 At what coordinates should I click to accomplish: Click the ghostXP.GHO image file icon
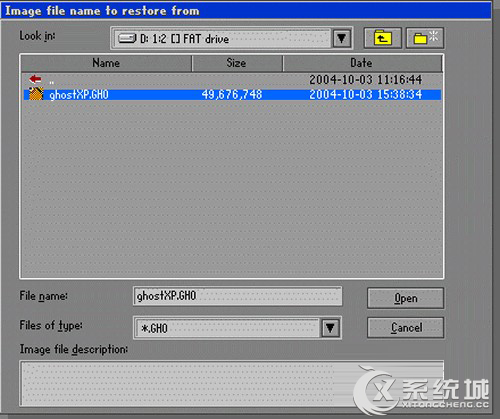[36, 94]
